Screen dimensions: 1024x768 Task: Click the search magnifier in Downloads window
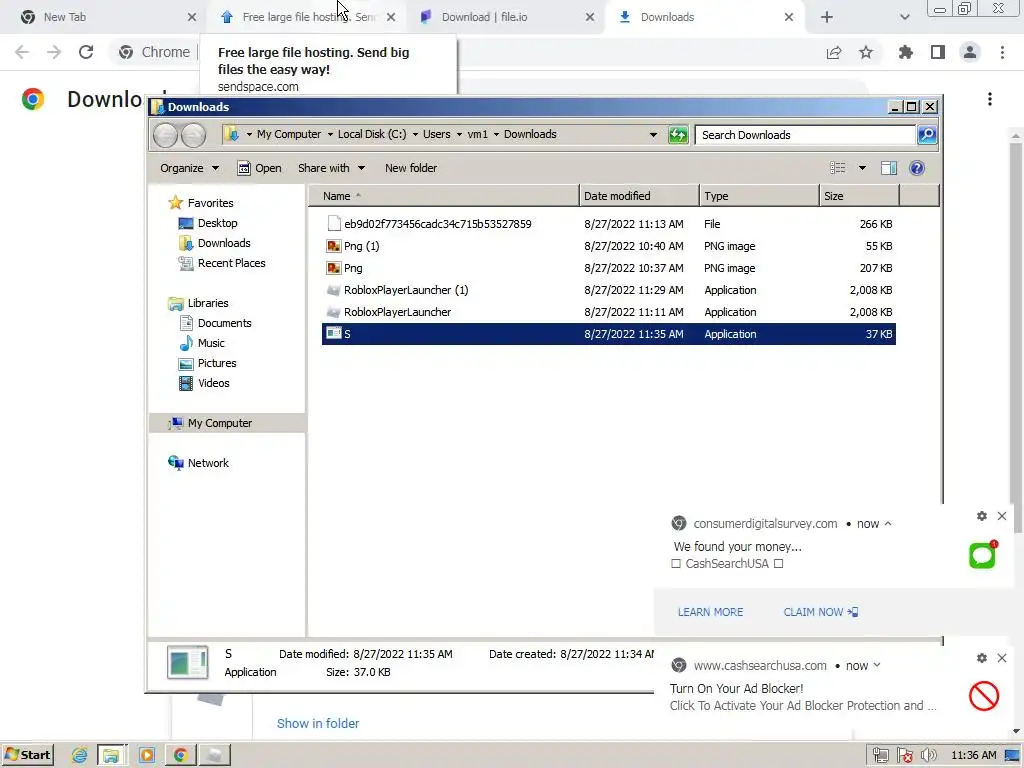coord(927,135)
